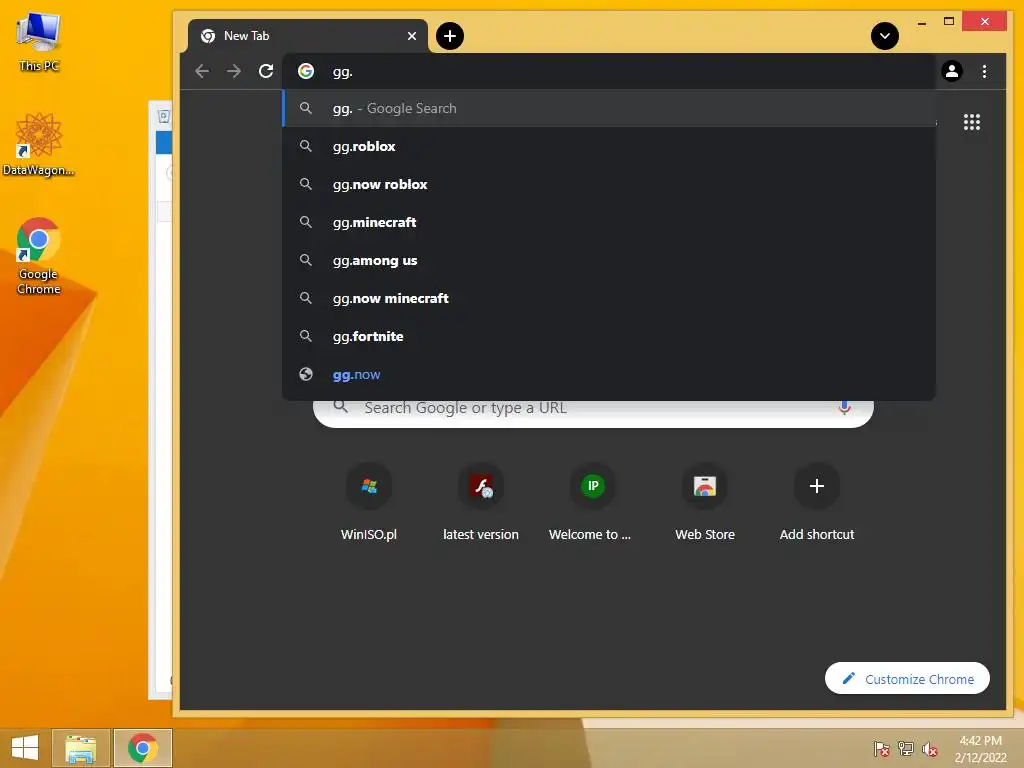Viewport: 1024px width, 768px height.
Task: Open the WinISO.pl shortcut
Action: [369, 503]
